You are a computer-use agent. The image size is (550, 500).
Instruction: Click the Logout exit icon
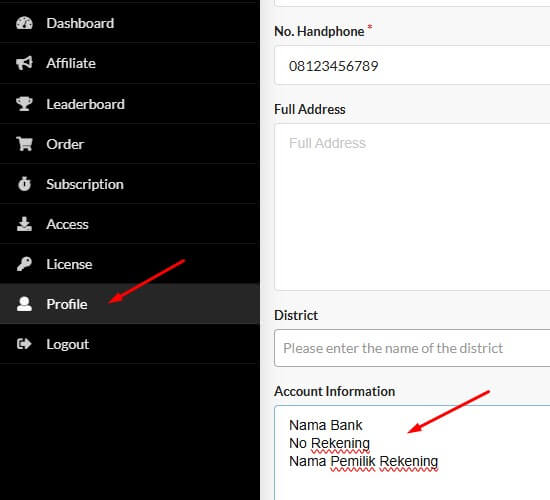24,344
